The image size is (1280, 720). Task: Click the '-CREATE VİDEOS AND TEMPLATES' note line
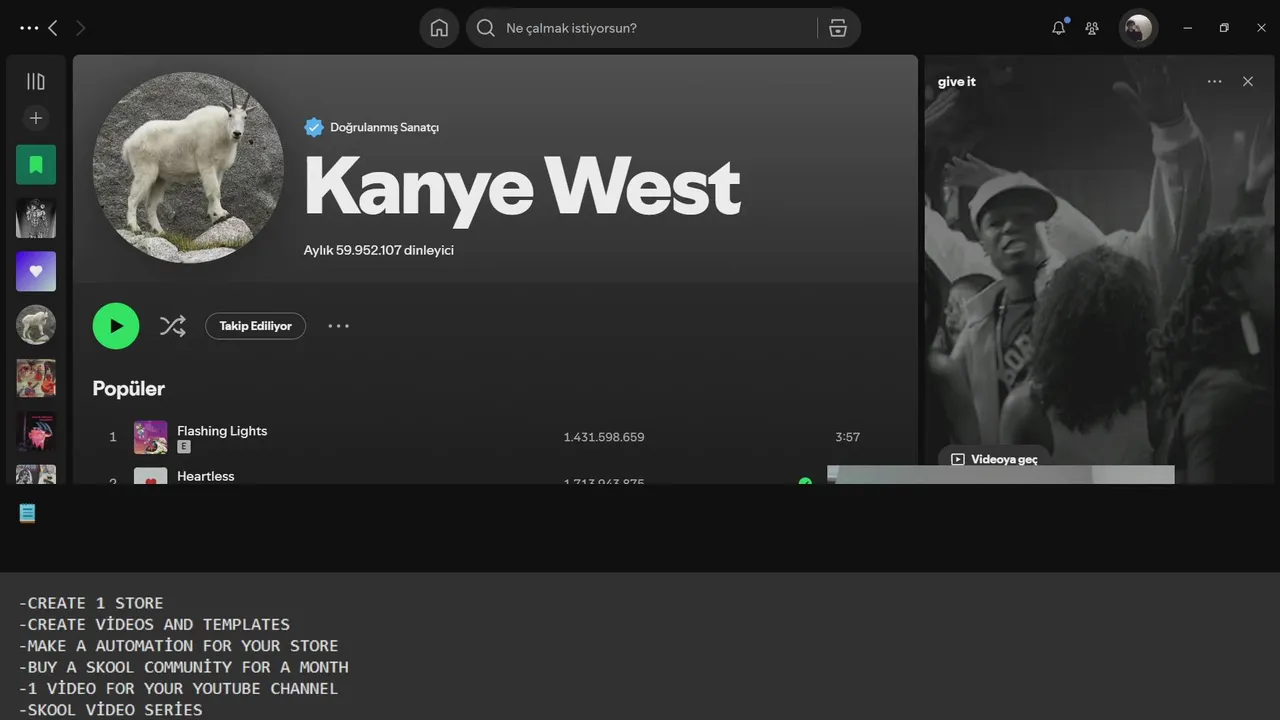tap(154, 624)
